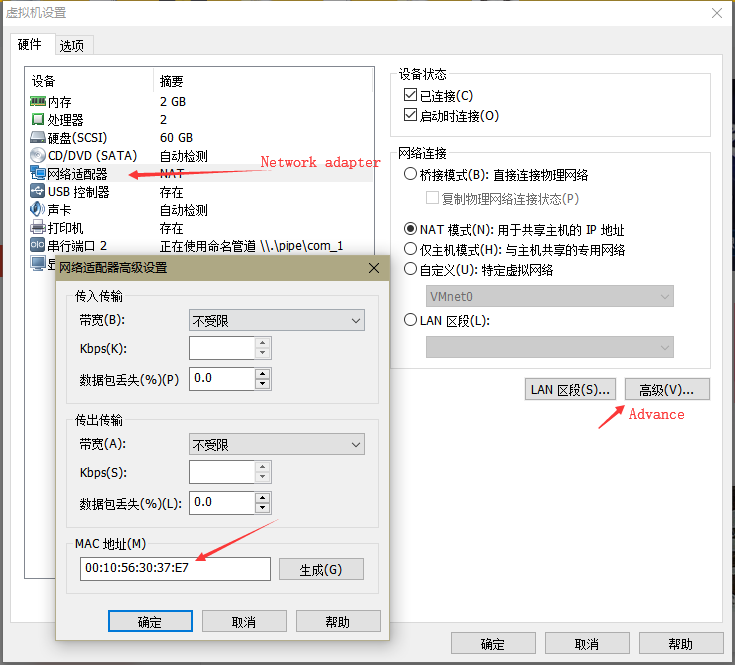The height and width of the screenshot is (665, 735).
Task: Click 帮助 in 虚拟机设置 window
Action: tap(681, 643)
